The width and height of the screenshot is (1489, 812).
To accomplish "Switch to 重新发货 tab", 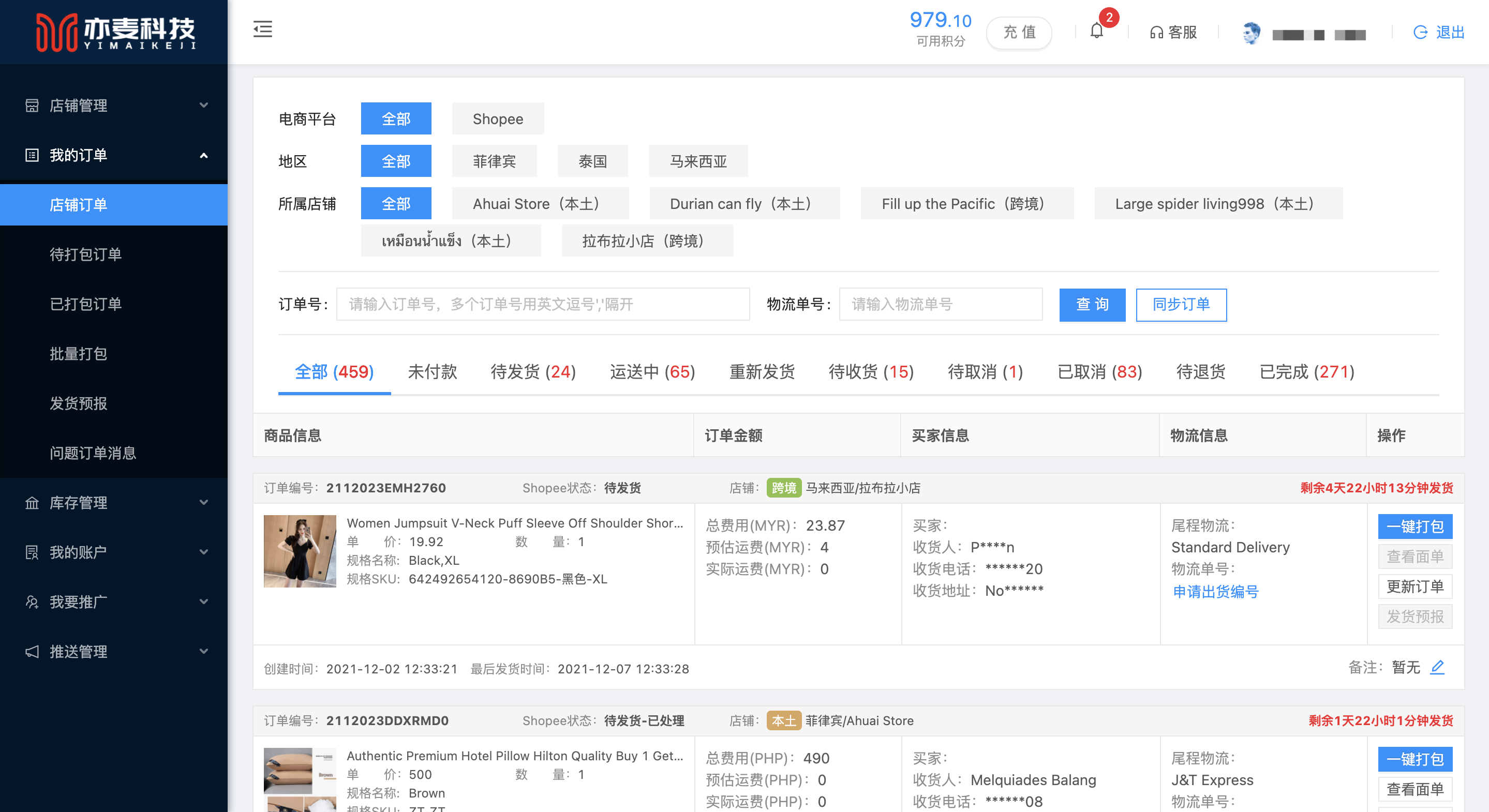I will point(762,372).
